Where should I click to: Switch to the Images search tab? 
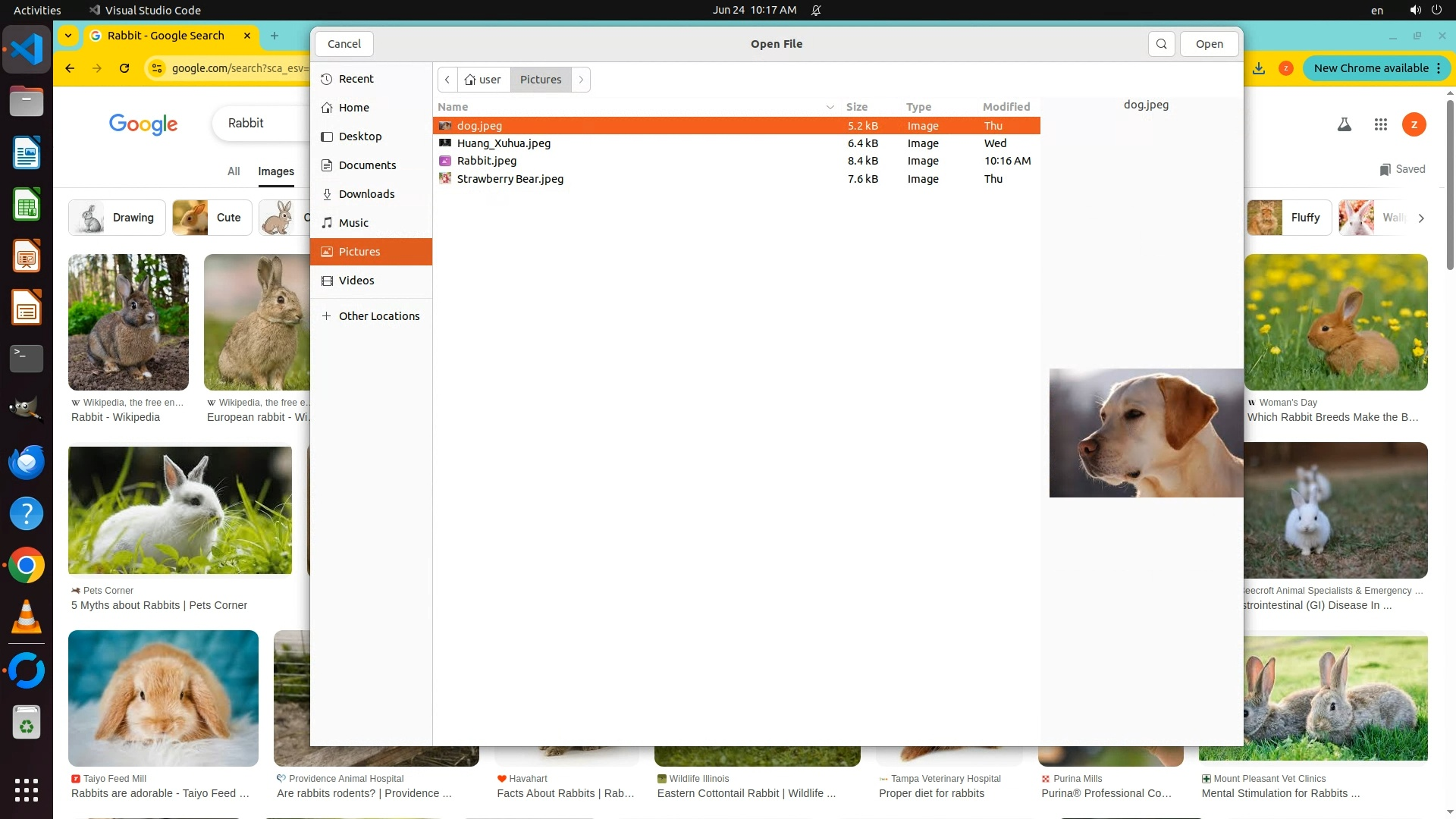coord(276,171)
